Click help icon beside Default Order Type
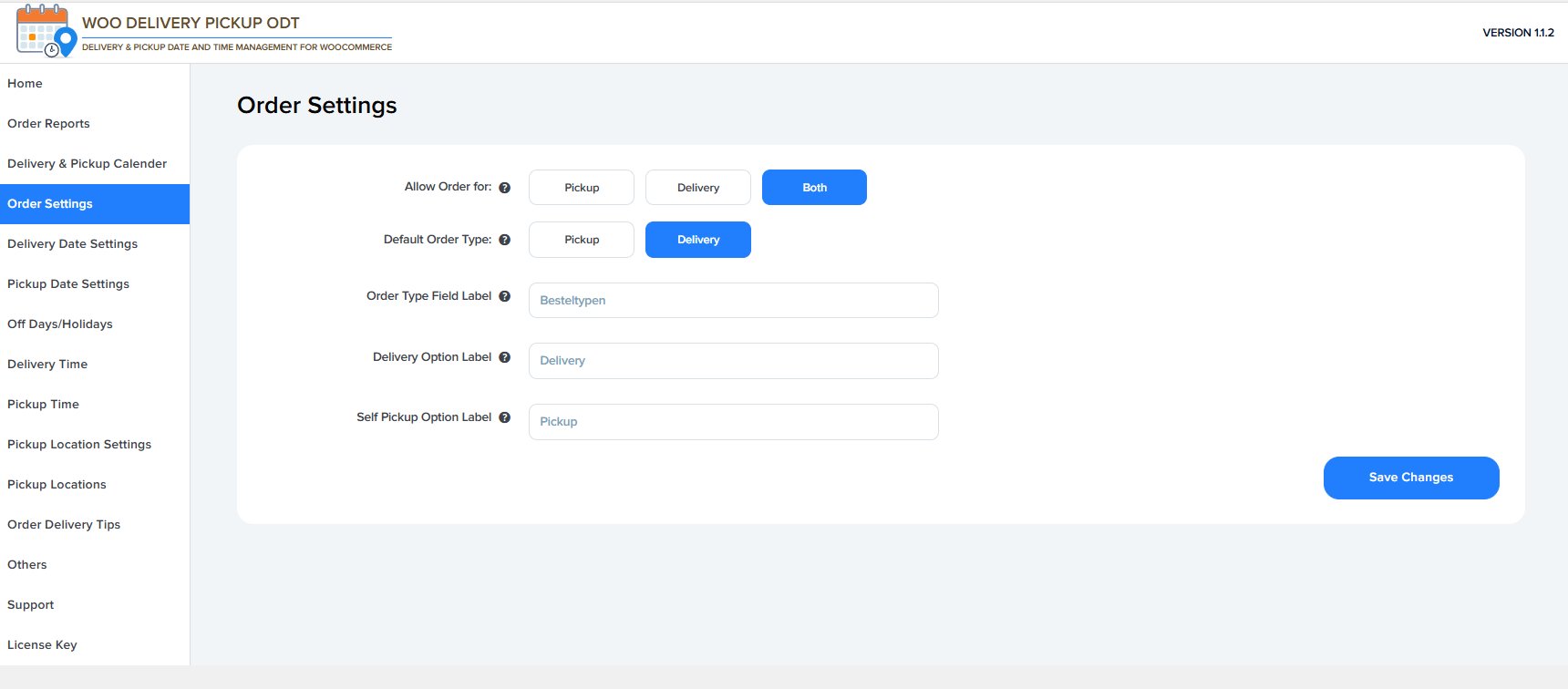 504,240
